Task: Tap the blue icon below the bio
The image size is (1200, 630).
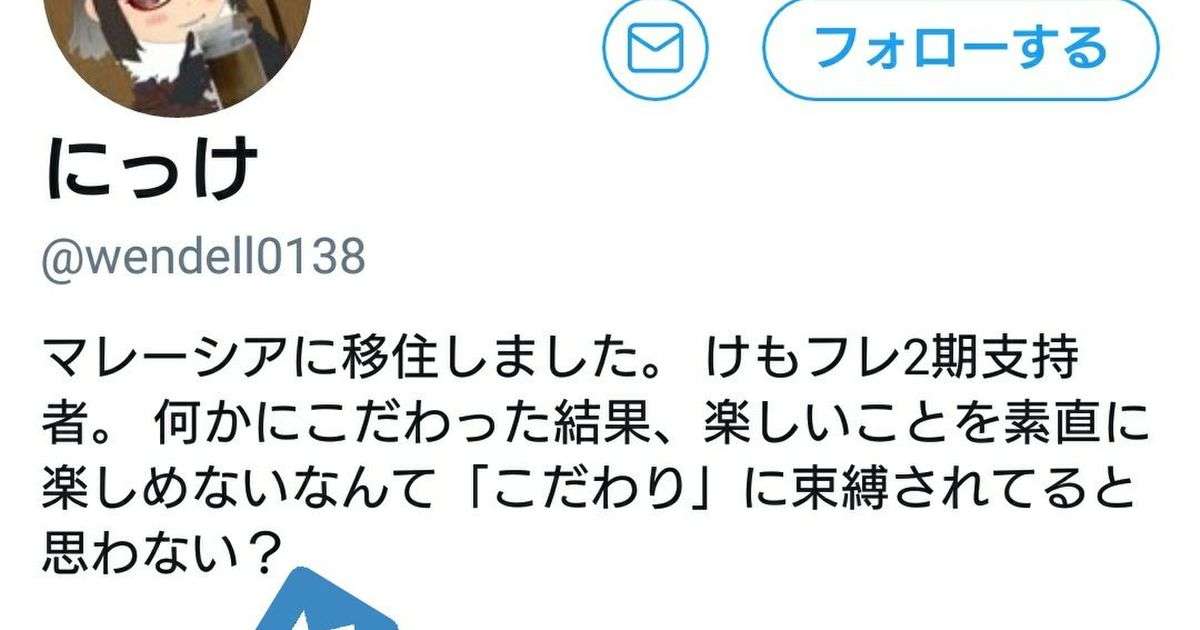Action: click(x=330, y=600)
